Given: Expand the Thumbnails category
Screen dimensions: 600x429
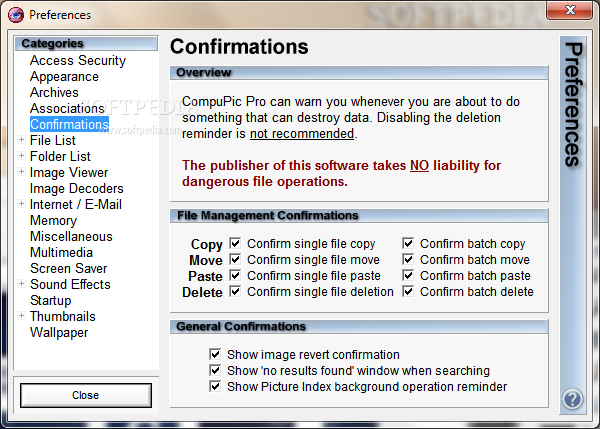Looking at the screenshot, I should 21,316.
